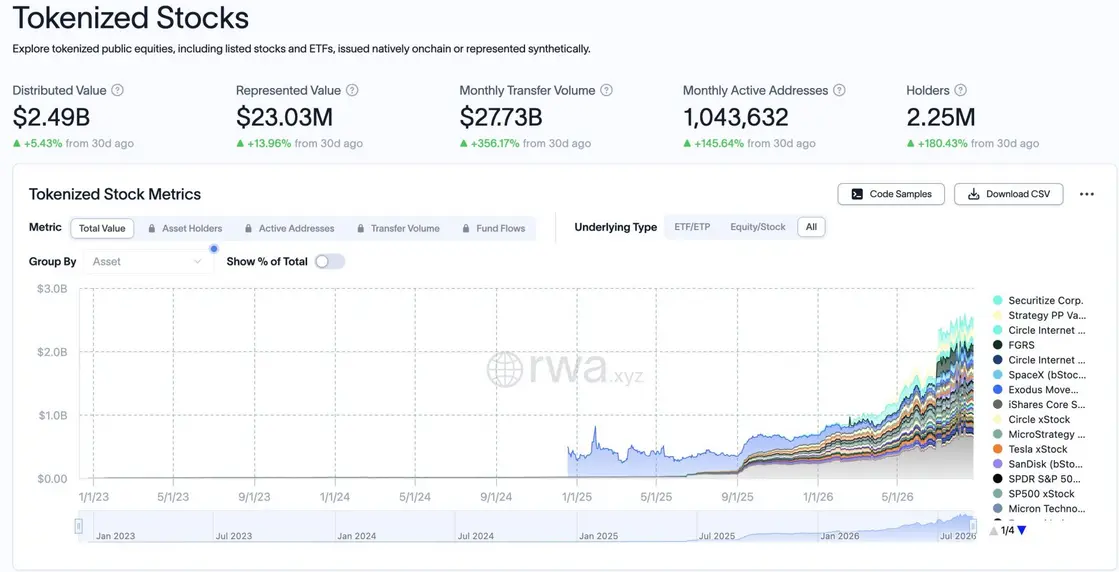Click the 1,043,632 active addresses figure
This screenshot has width=1119, height=572.
click(x=736, y=117)
